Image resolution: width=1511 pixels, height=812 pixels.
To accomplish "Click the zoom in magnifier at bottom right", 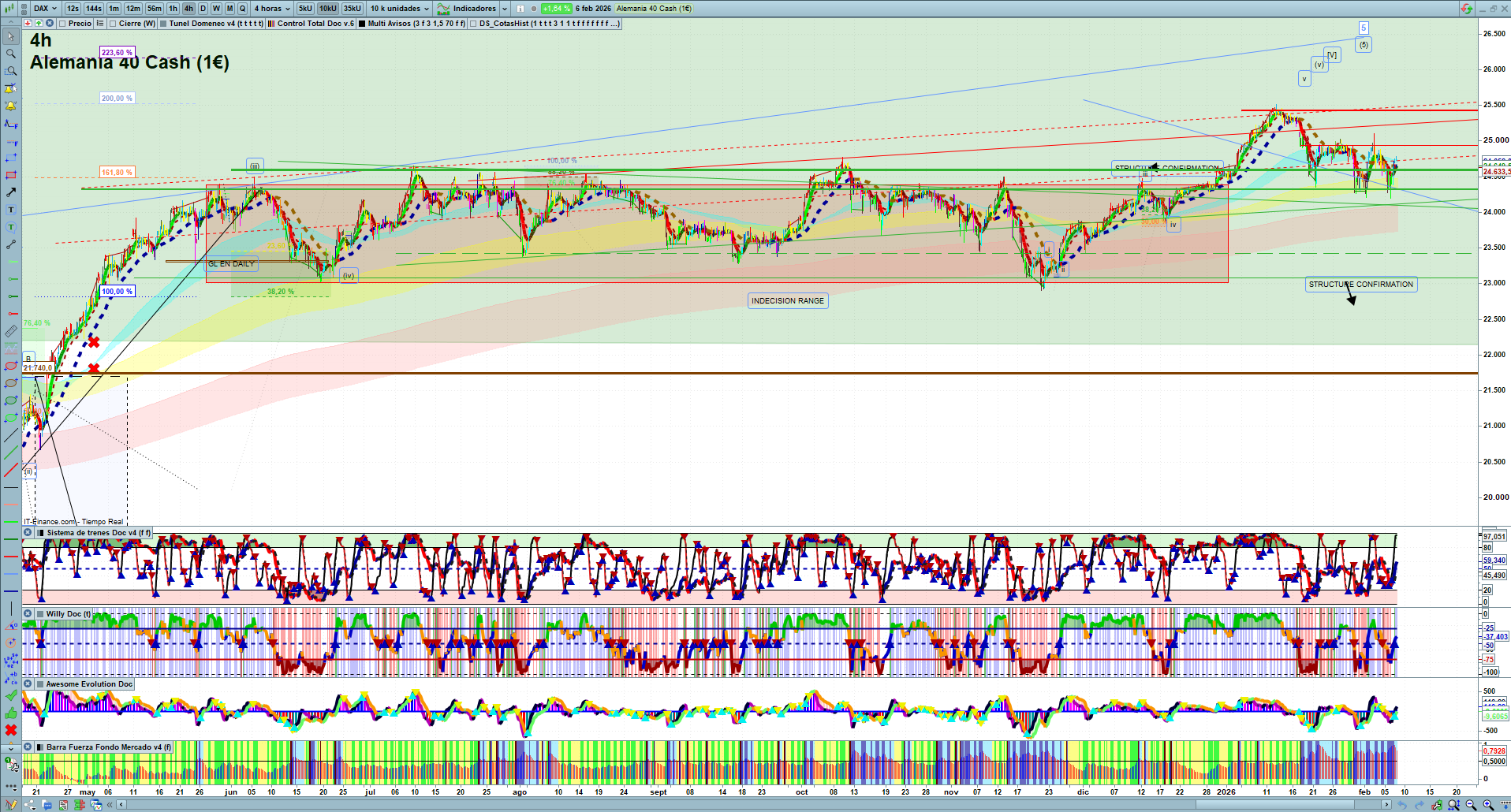I will tap(1488, 805).
